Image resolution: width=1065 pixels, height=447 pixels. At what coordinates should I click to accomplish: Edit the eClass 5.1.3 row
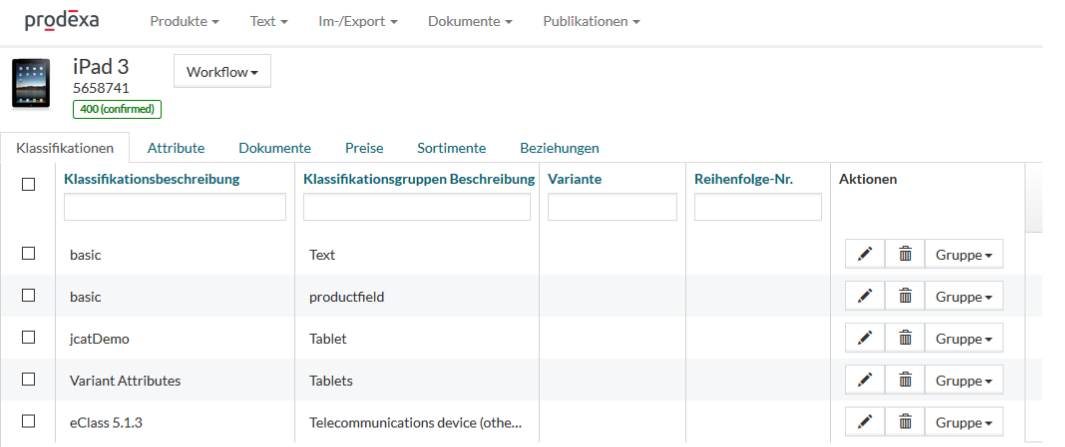(x=865, y=423)
